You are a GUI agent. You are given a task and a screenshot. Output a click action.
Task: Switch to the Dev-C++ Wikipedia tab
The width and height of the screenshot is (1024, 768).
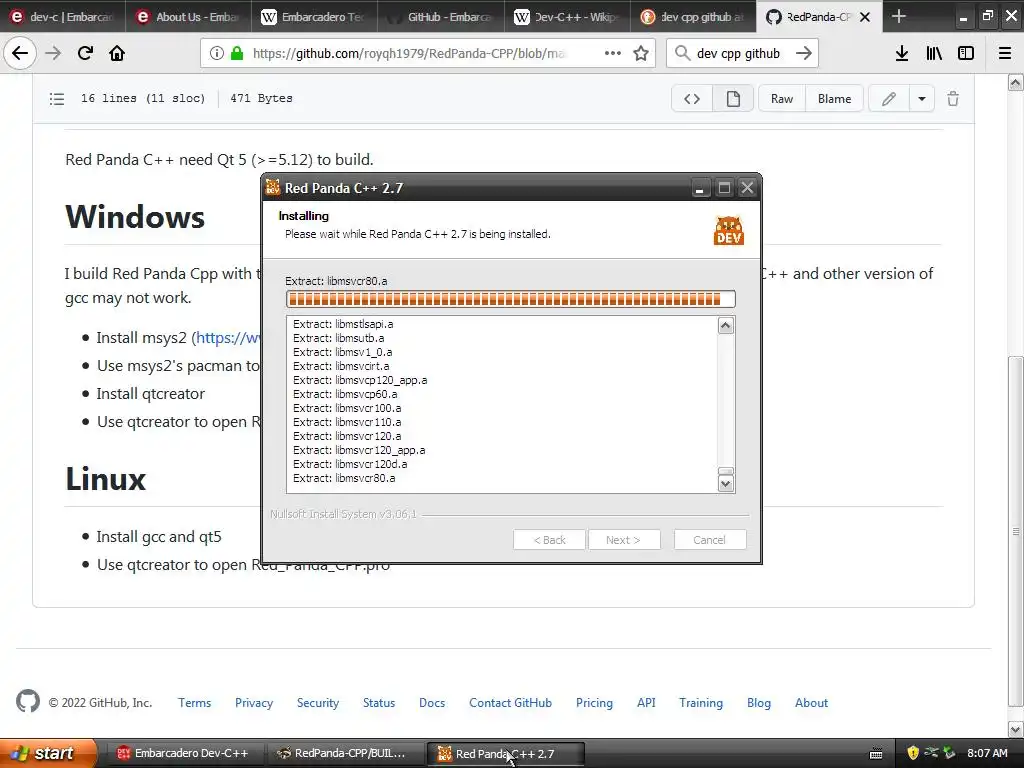tap(567, 16)
